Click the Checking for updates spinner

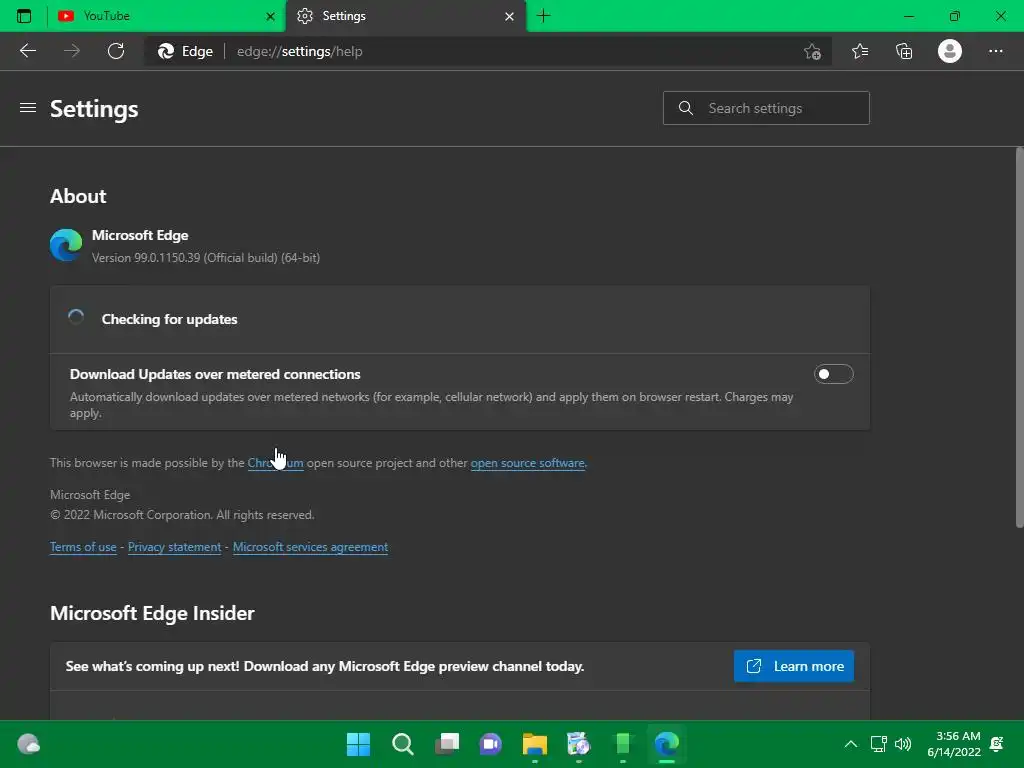(76, 317)
